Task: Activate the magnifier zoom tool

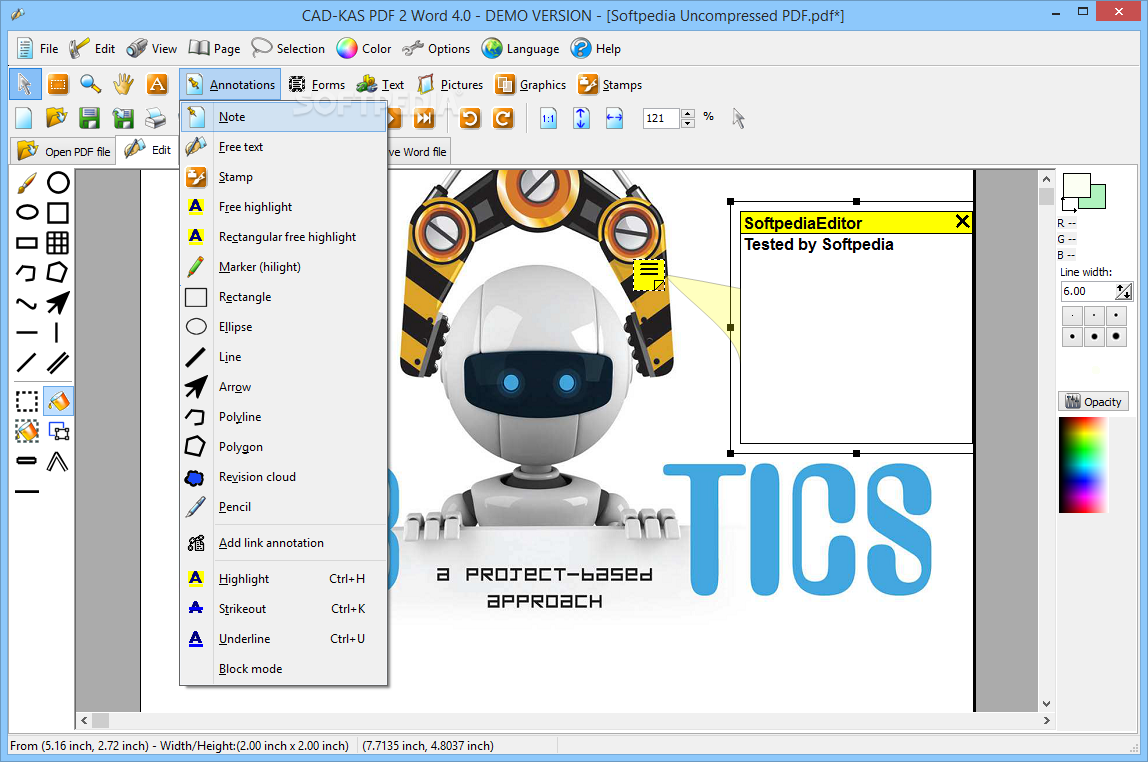Action: pyautogui.click(x=91, y=84)
